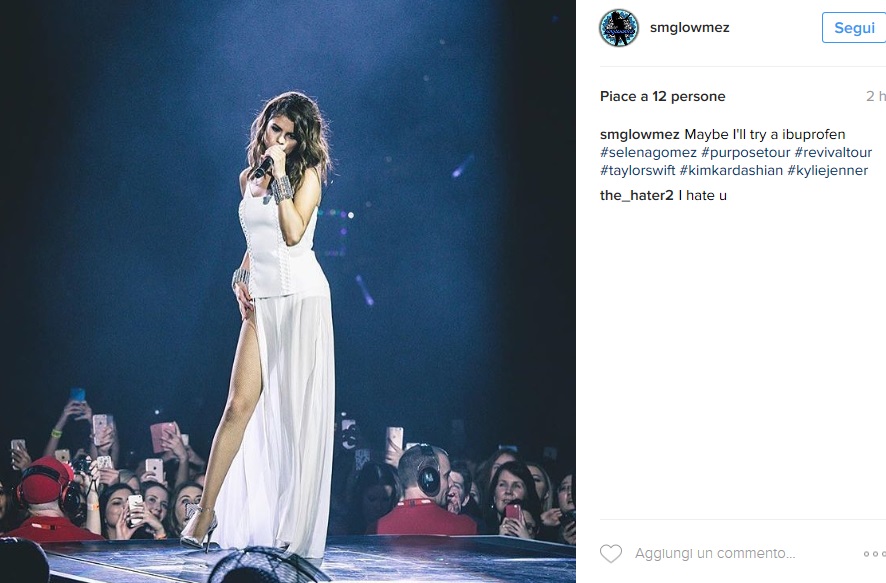Open the #kimkardashian hashtag
The height and width of the screenshot is (583, 886).
731,171
